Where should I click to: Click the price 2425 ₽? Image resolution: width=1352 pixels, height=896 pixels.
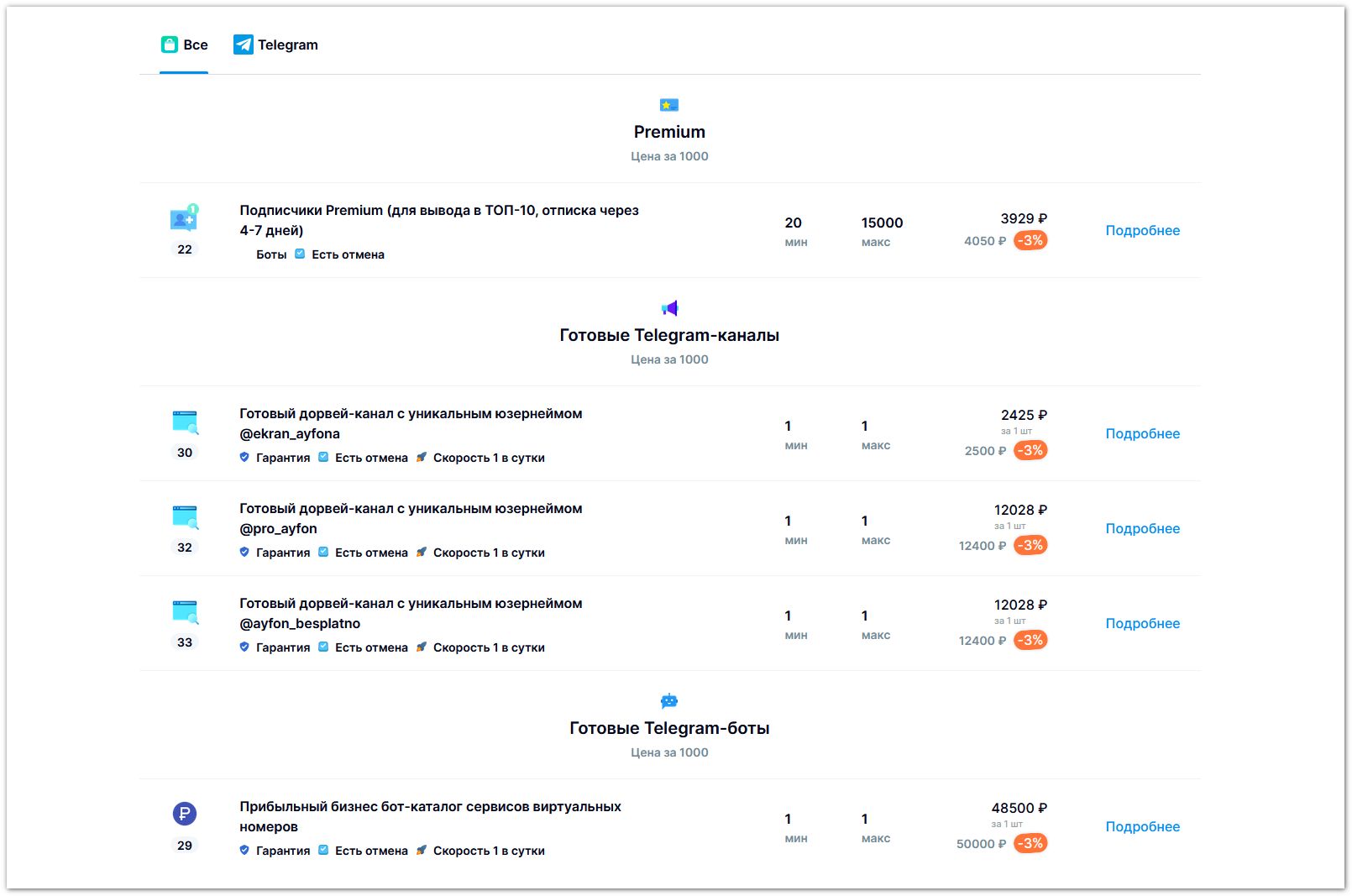click(x=1024, y=416)
